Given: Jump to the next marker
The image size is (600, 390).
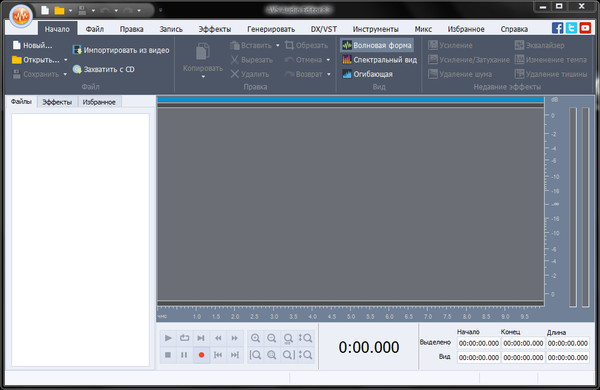Looking at the screenshot, I should pos(235,355).
